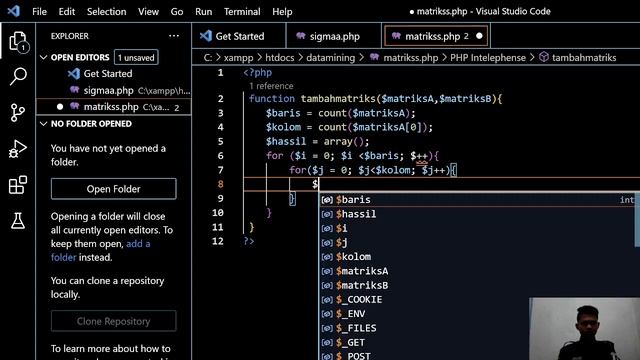Click the 'add a folder' link
Viewport: 640px width, 360px height.
[x=100, y=250]
